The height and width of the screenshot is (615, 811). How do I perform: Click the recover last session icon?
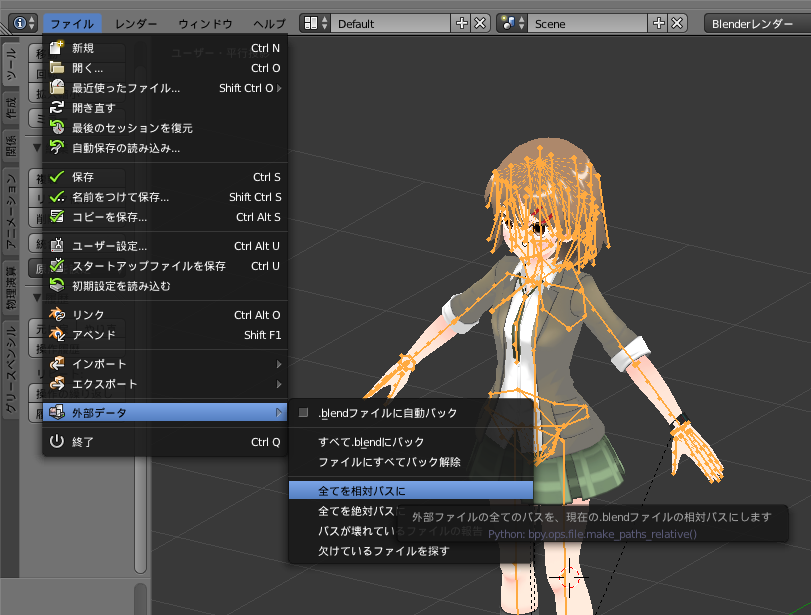tap(57, 128)
